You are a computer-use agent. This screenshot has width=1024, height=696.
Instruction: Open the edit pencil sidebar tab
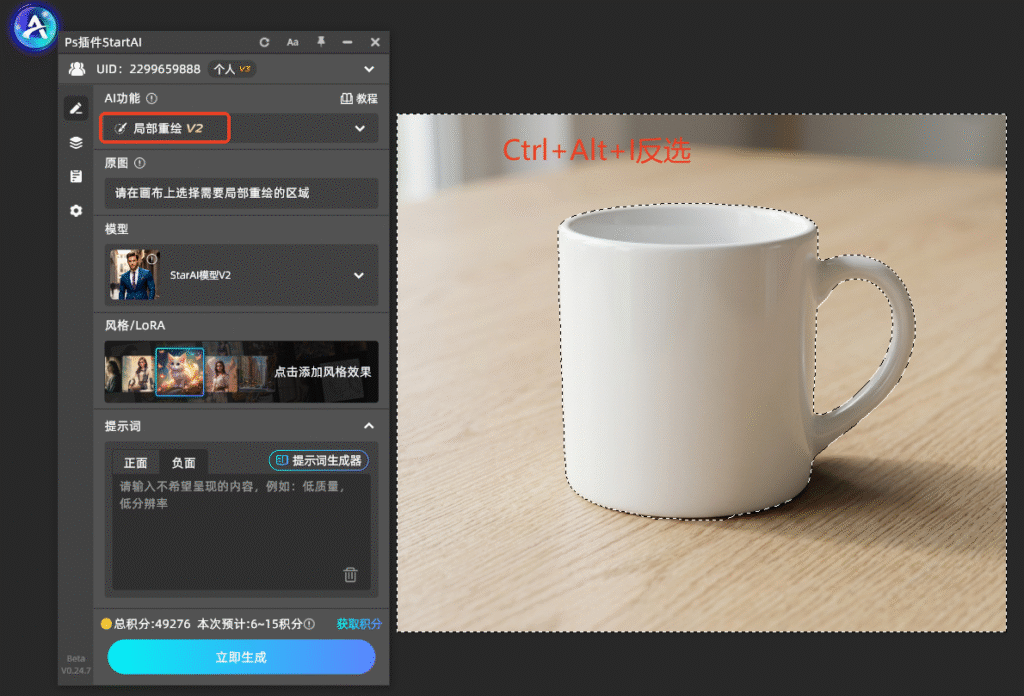(x=76, y=108)
